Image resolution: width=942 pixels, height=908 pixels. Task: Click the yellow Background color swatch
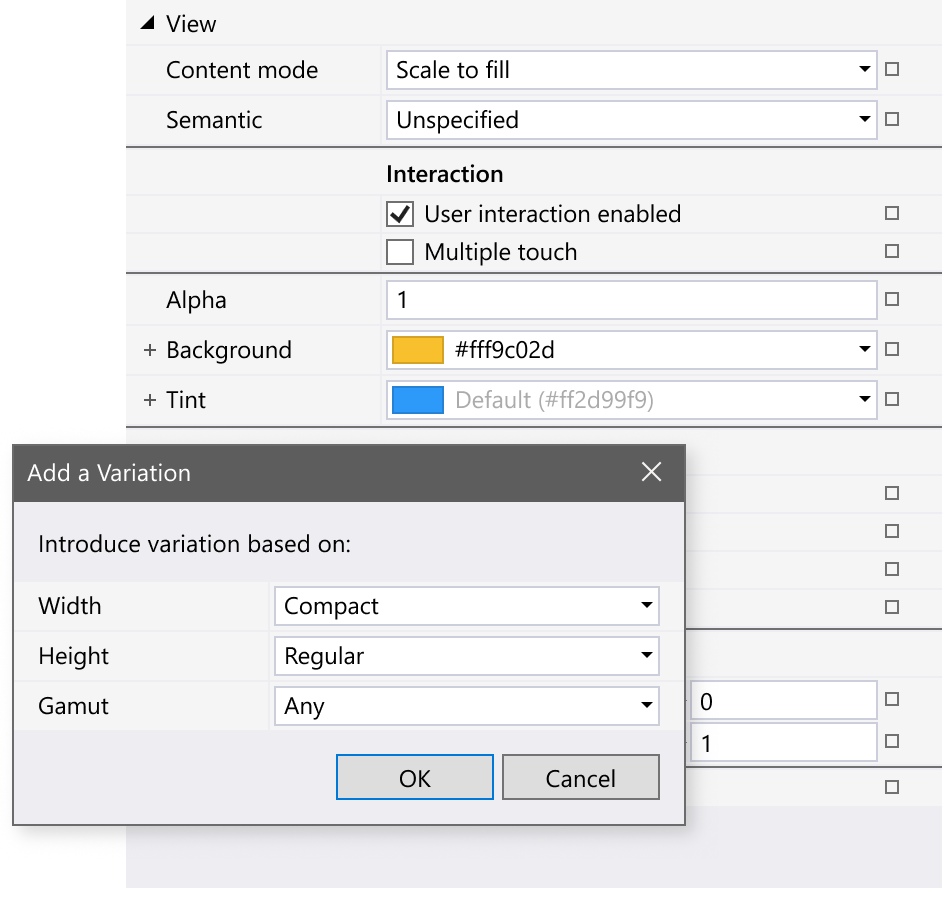pos(419,350)
